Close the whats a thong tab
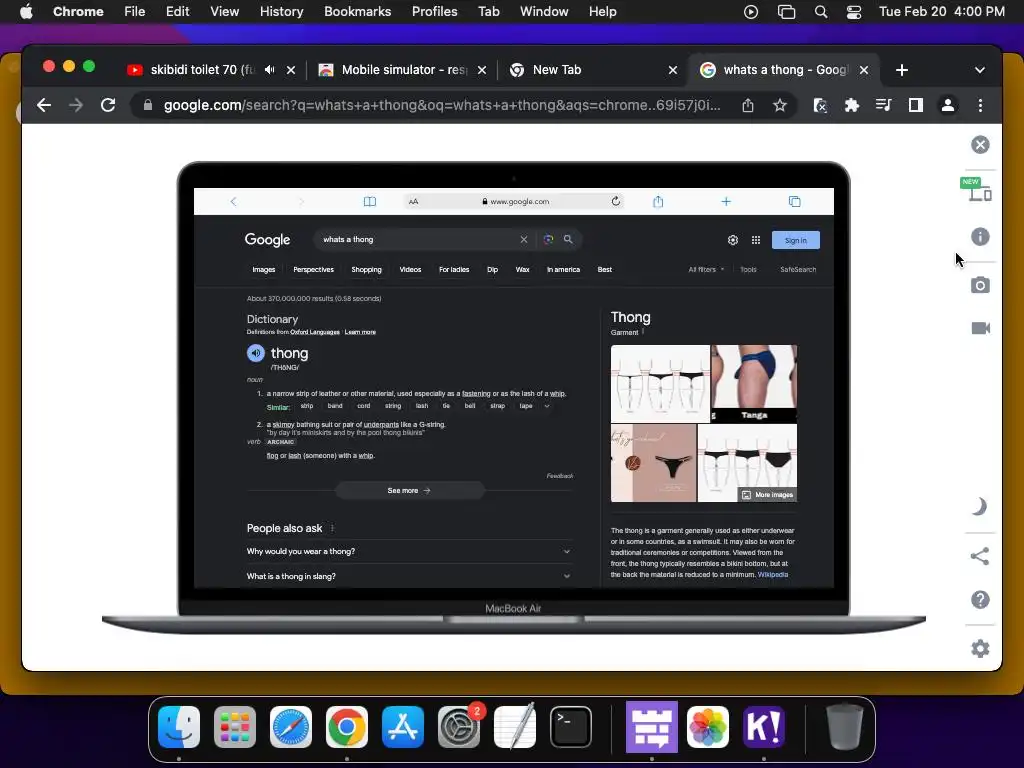Image resolution: width=1024 pixels, height=768 pixels. [864, 70]
